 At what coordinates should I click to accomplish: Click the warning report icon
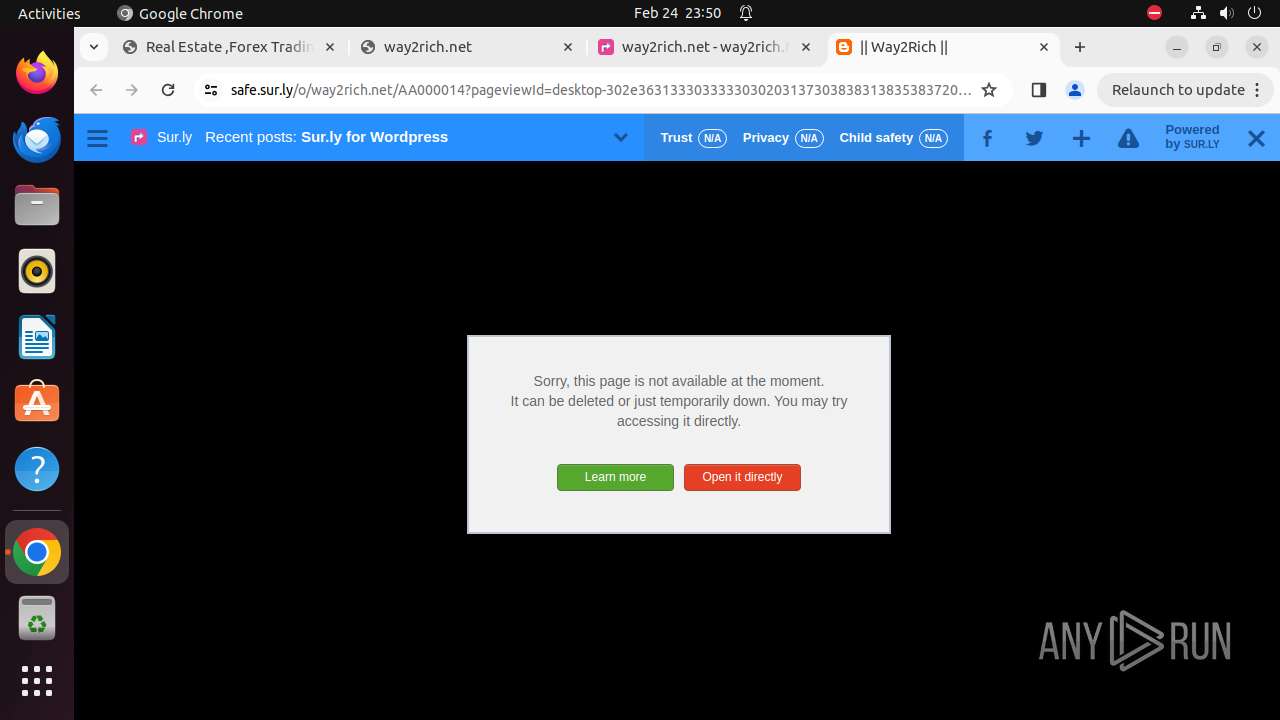coord(1128,138)
